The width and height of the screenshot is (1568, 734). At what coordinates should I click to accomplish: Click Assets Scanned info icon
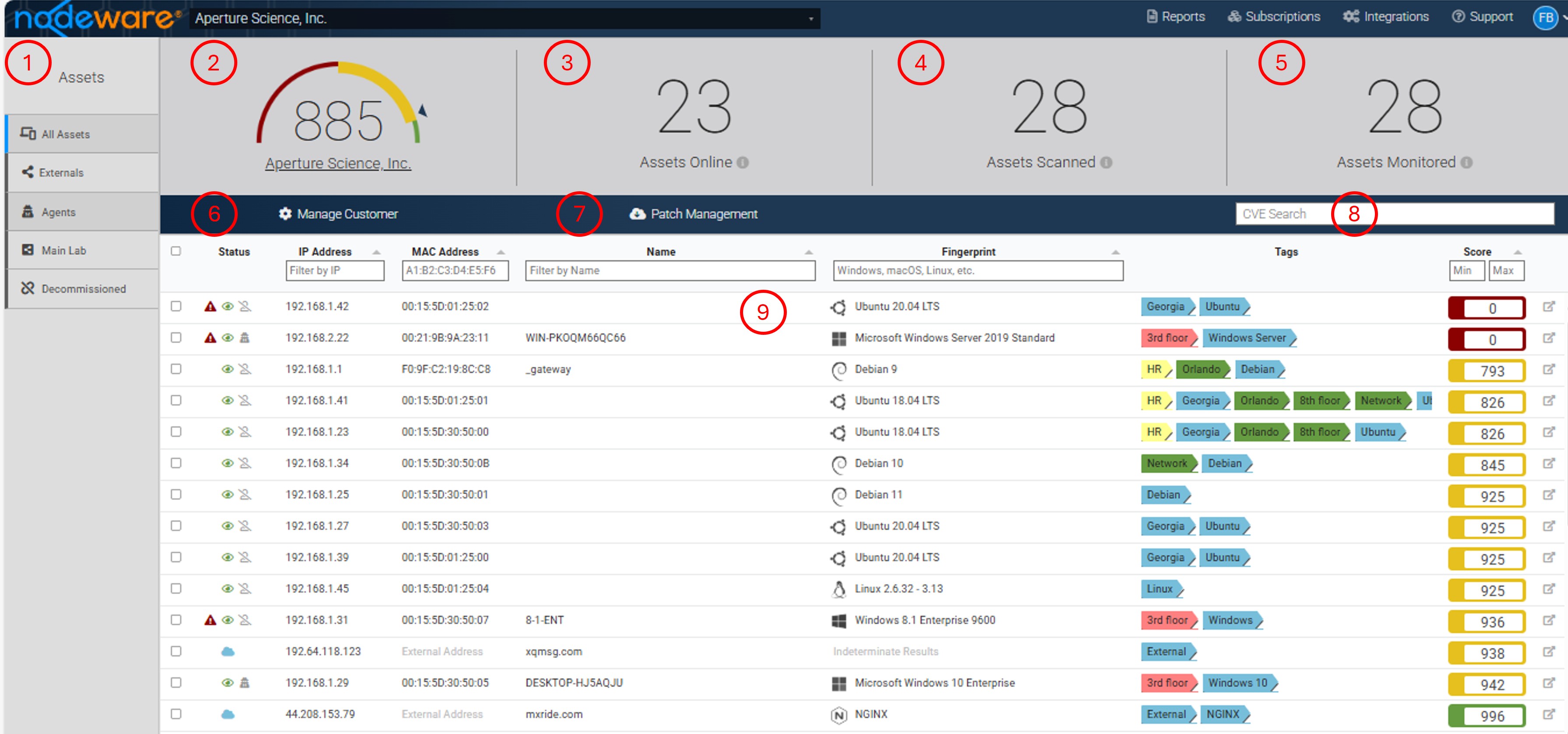(1106, 162)
